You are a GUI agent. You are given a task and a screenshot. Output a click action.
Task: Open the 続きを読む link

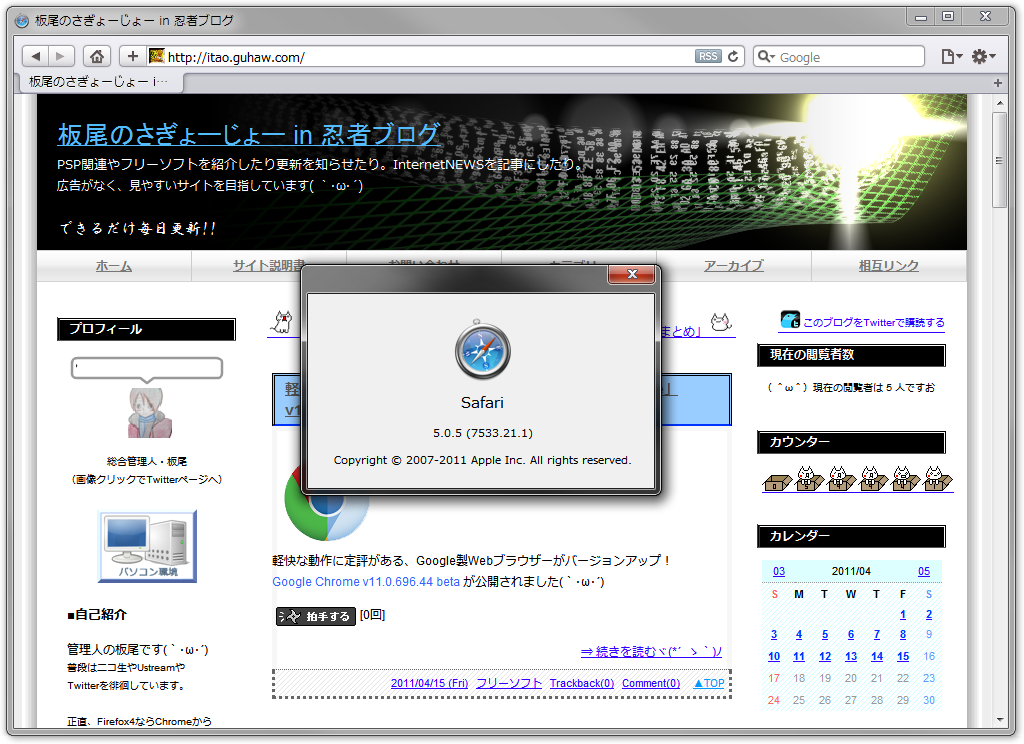[x=651, y=651]
